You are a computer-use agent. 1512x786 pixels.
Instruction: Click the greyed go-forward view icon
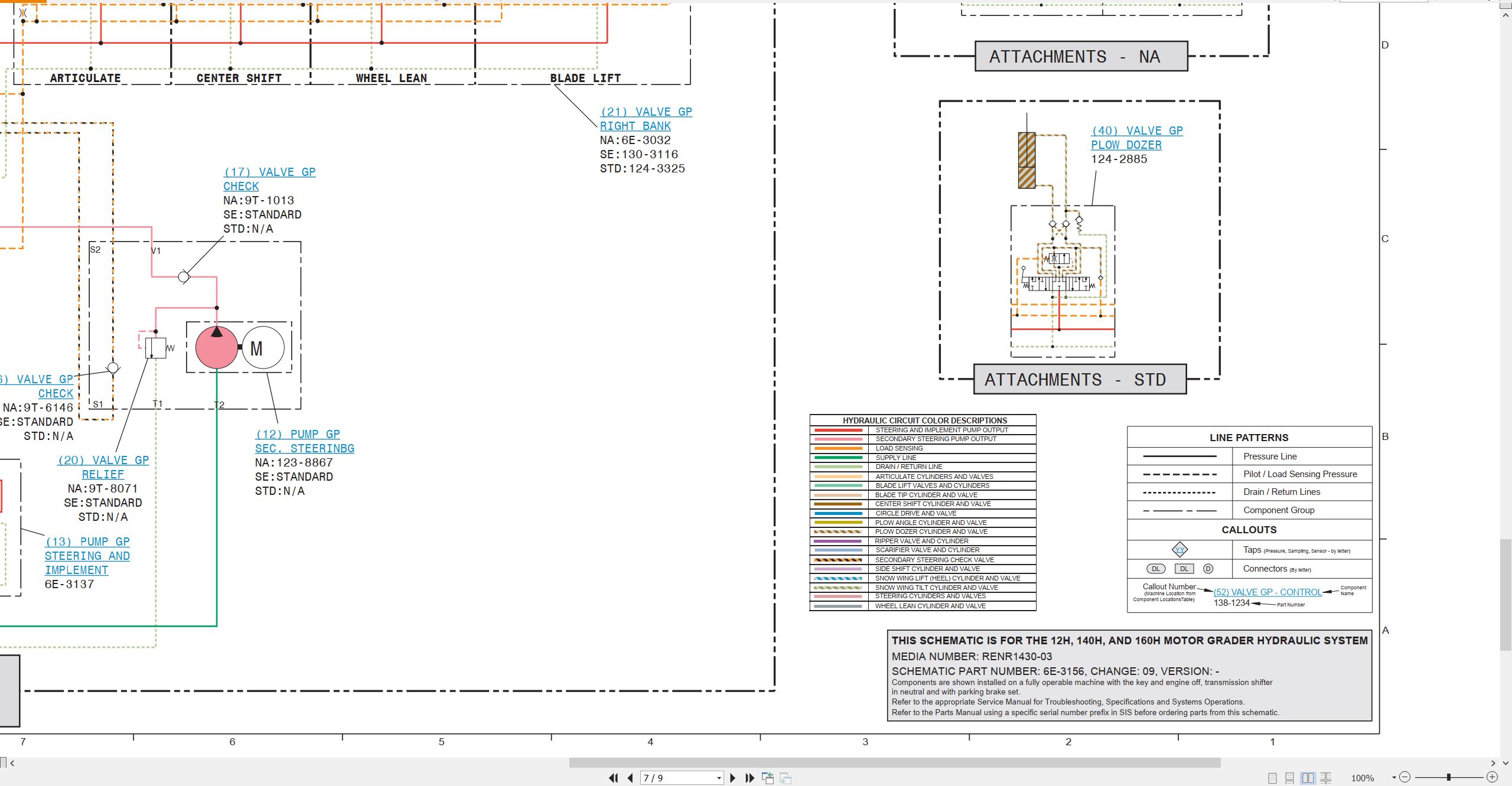[786, 778]
